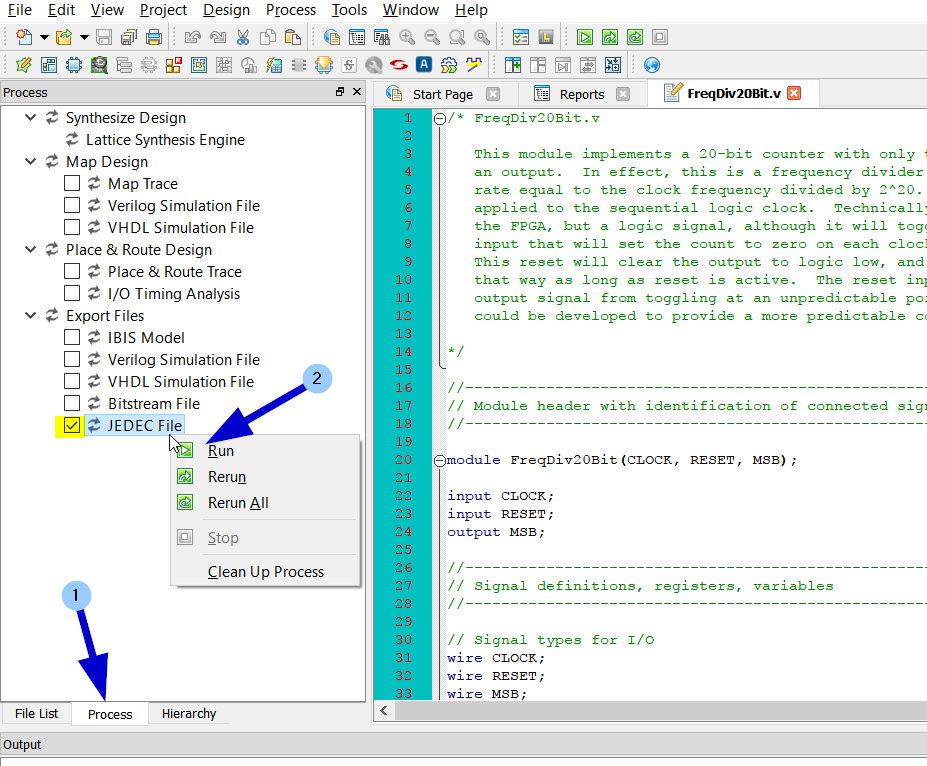
Task: Open the Design menu
Action: point(226,10)
